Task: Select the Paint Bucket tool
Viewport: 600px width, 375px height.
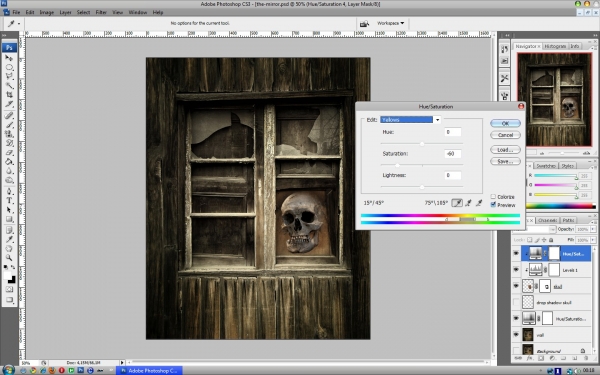Action: point(9,161)
